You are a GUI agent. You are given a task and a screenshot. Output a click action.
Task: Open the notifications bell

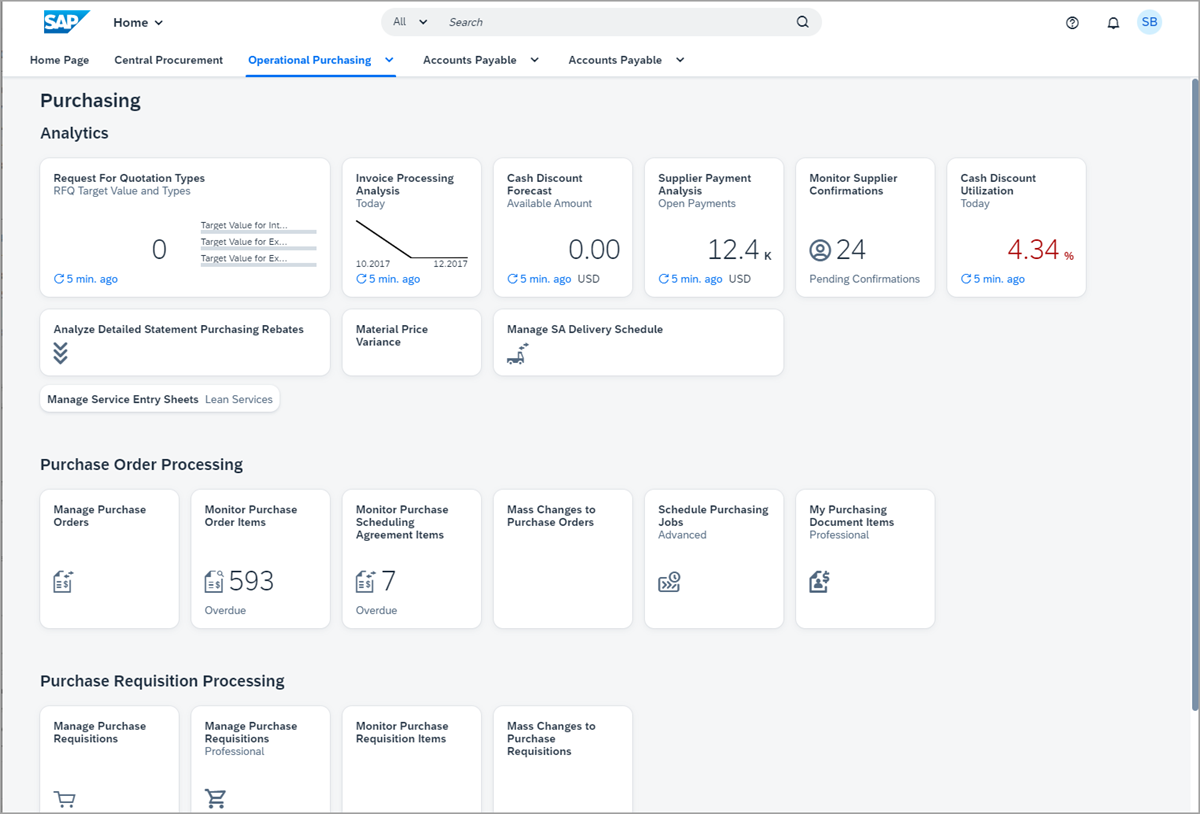1113,23
